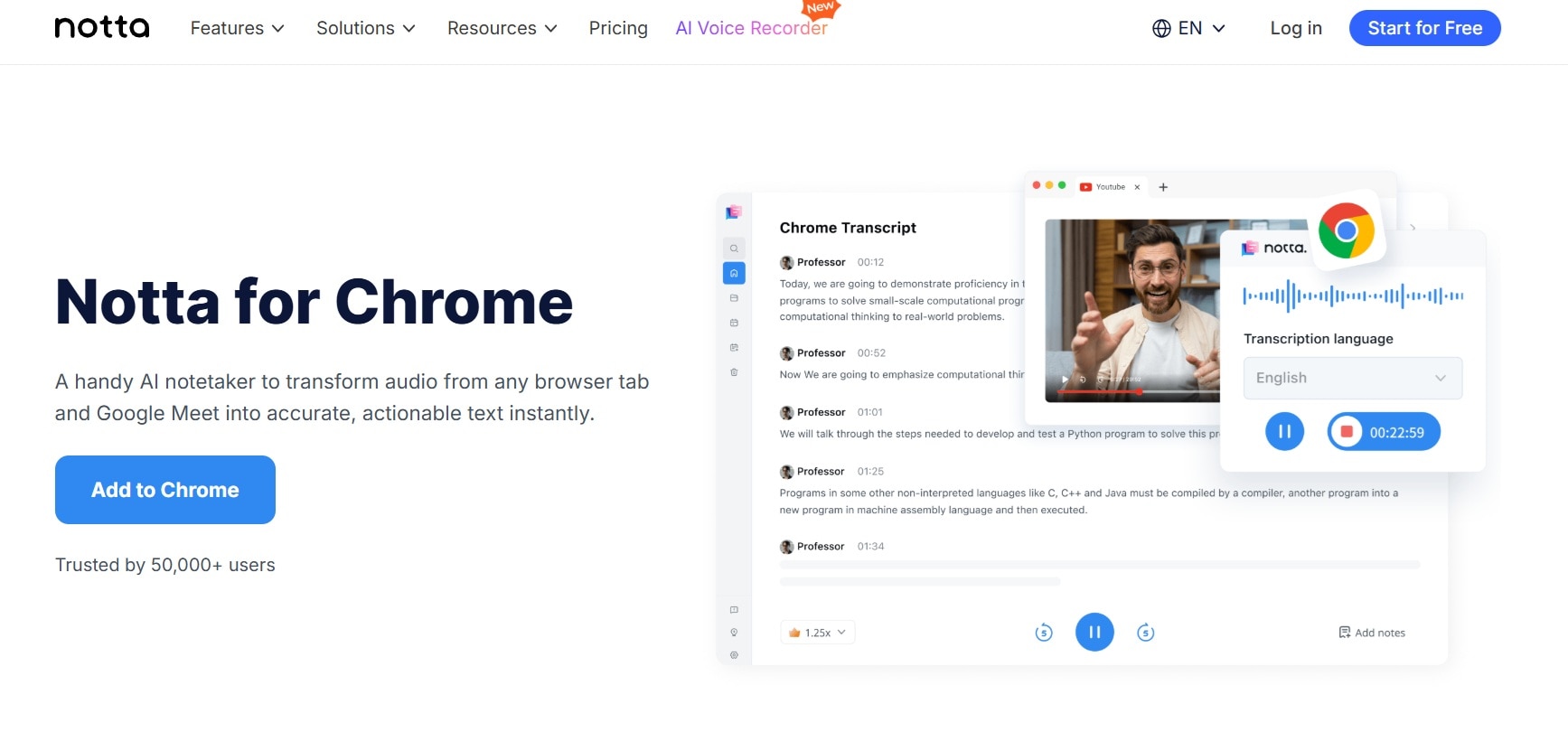This screenshot has width=1568, height=751.
Task: Click the red stop recording icon
Action: point(1347,432)
